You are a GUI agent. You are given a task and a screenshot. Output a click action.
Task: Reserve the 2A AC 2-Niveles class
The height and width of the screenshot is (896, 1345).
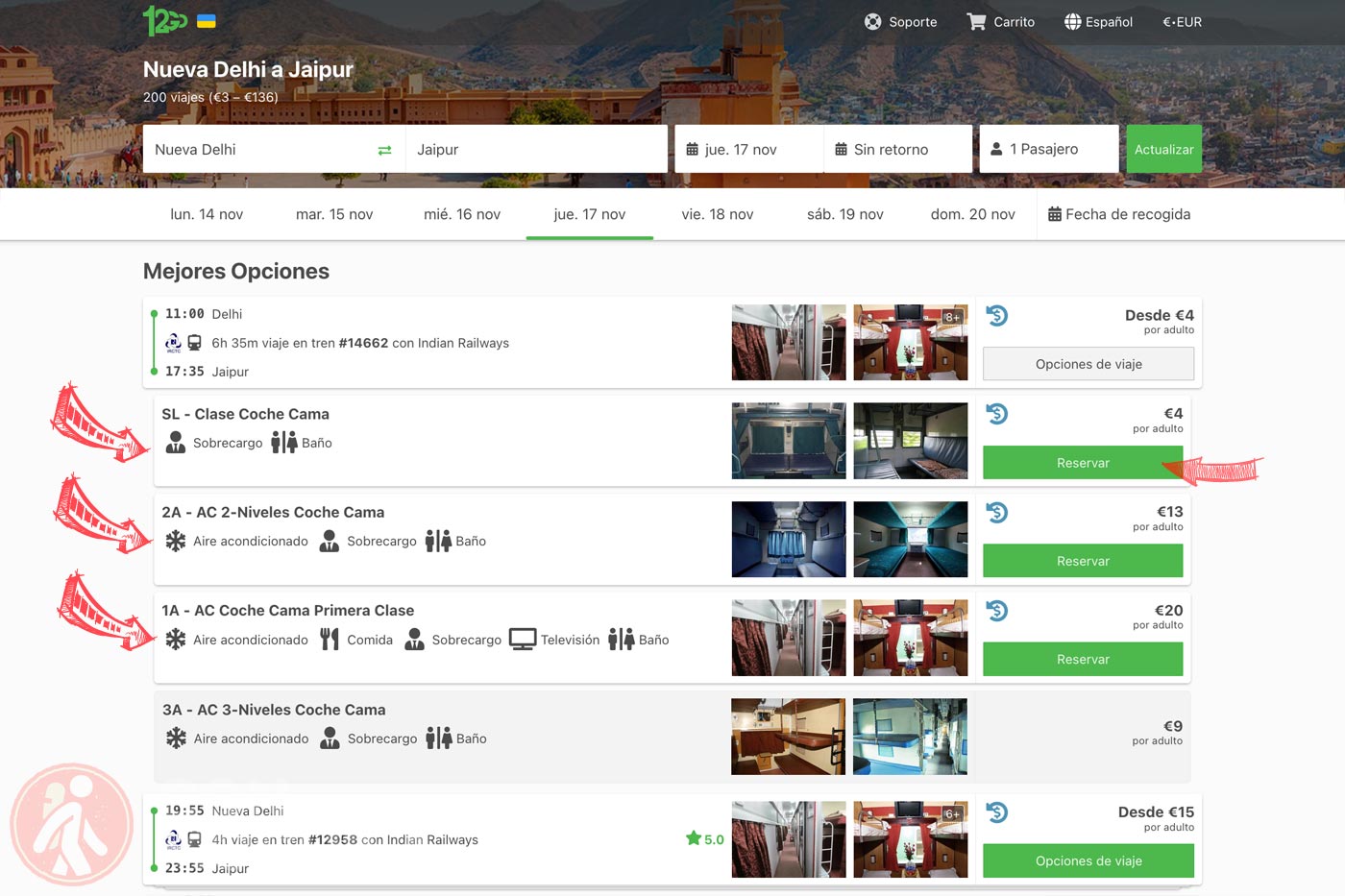tap(1083, 561)
